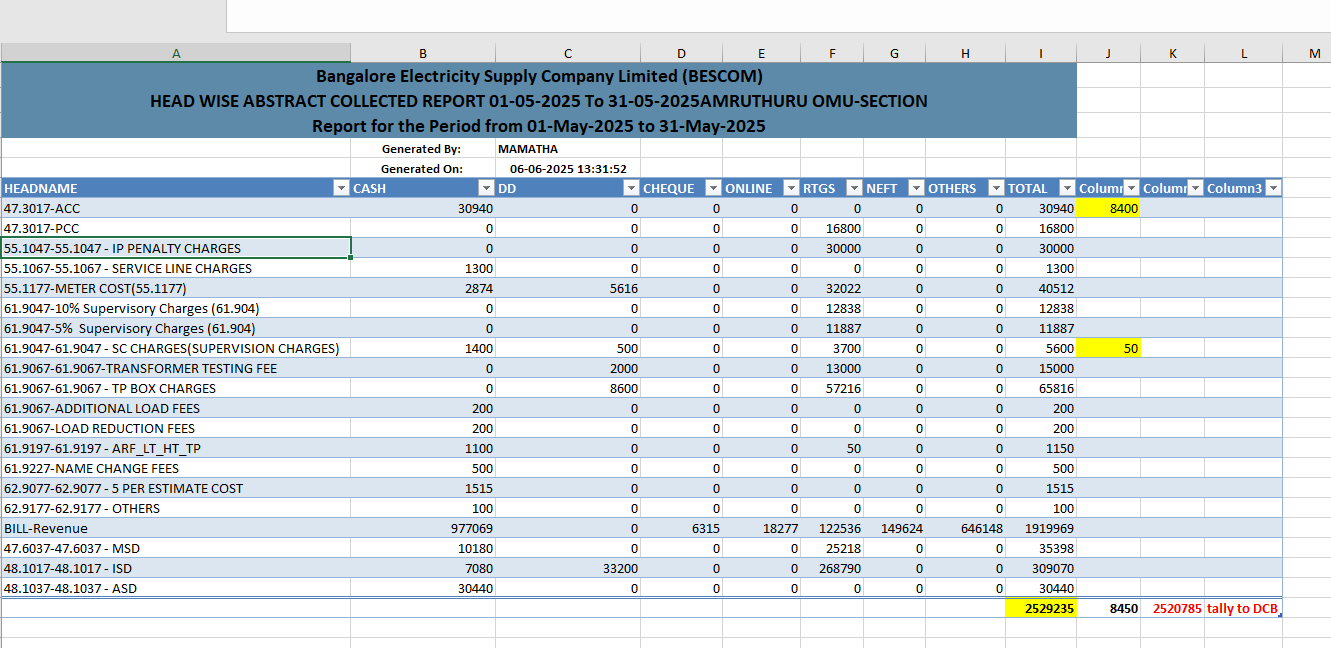The width and height of the screenshot is (1331, 648).
Task: Click the red 'tally to DCB' note
Action: (1244, 608)
